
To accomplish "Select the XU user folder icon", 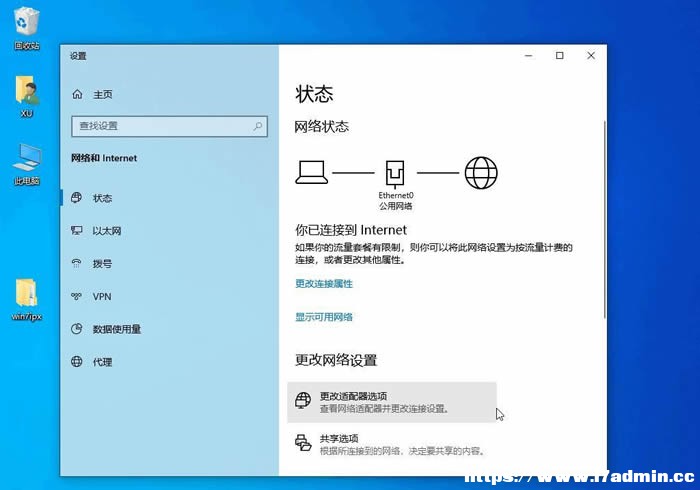I will [27, 96].
